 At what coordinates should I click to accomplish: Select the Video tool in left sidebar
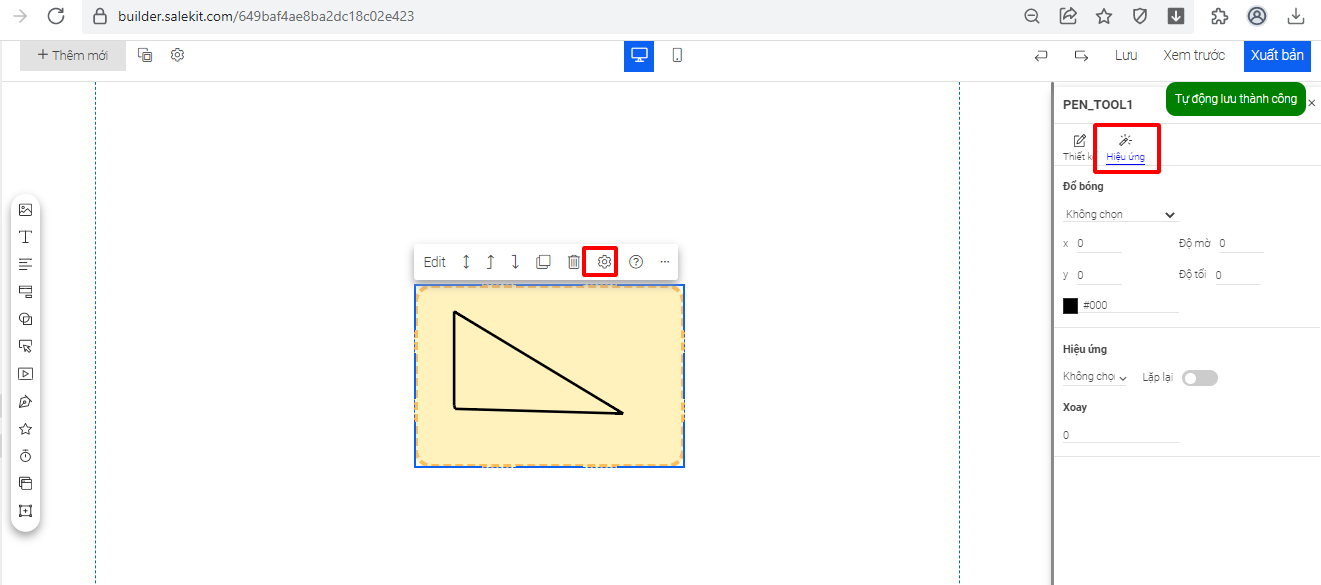point(26,374)
